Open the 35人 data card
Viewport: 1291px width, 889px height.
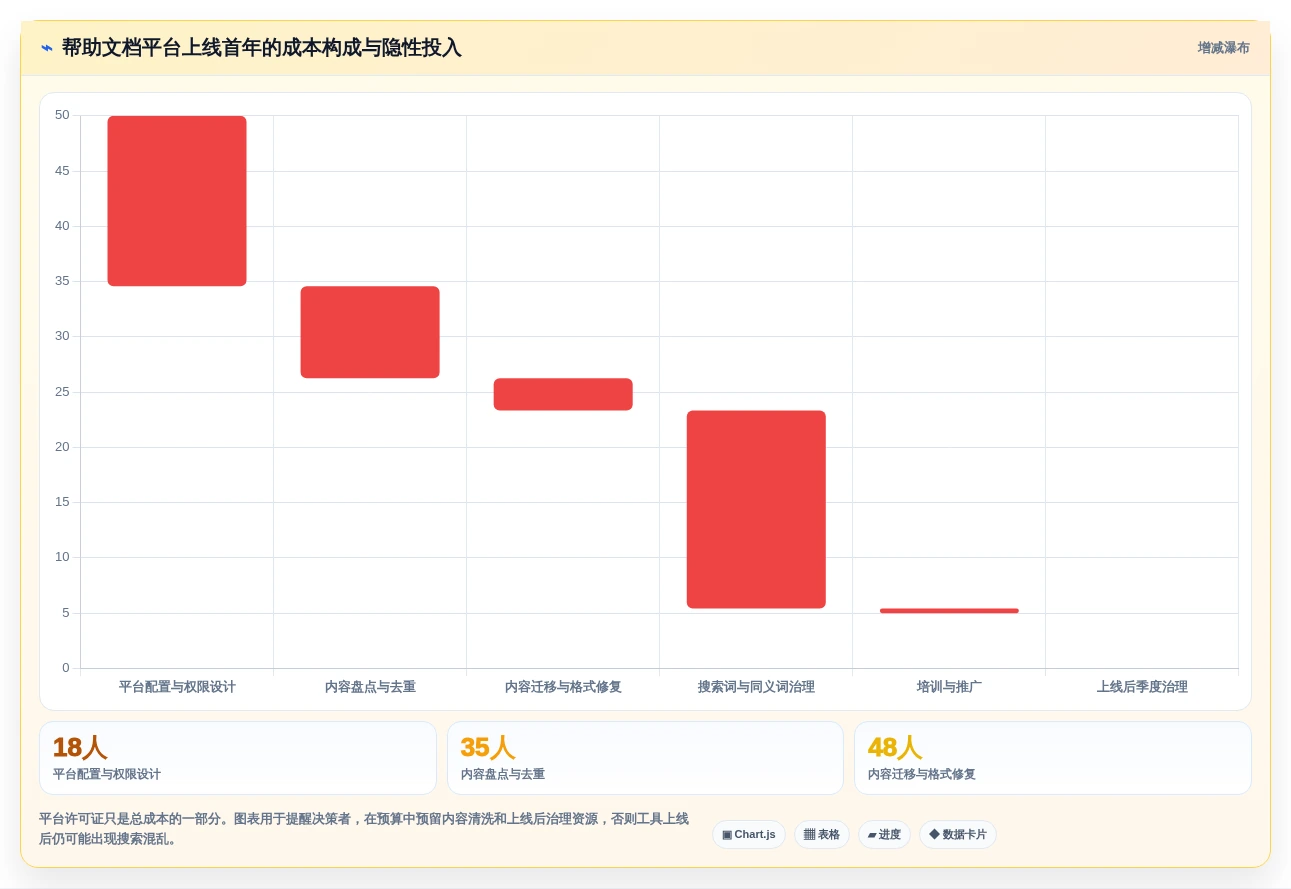click(645, 758)
